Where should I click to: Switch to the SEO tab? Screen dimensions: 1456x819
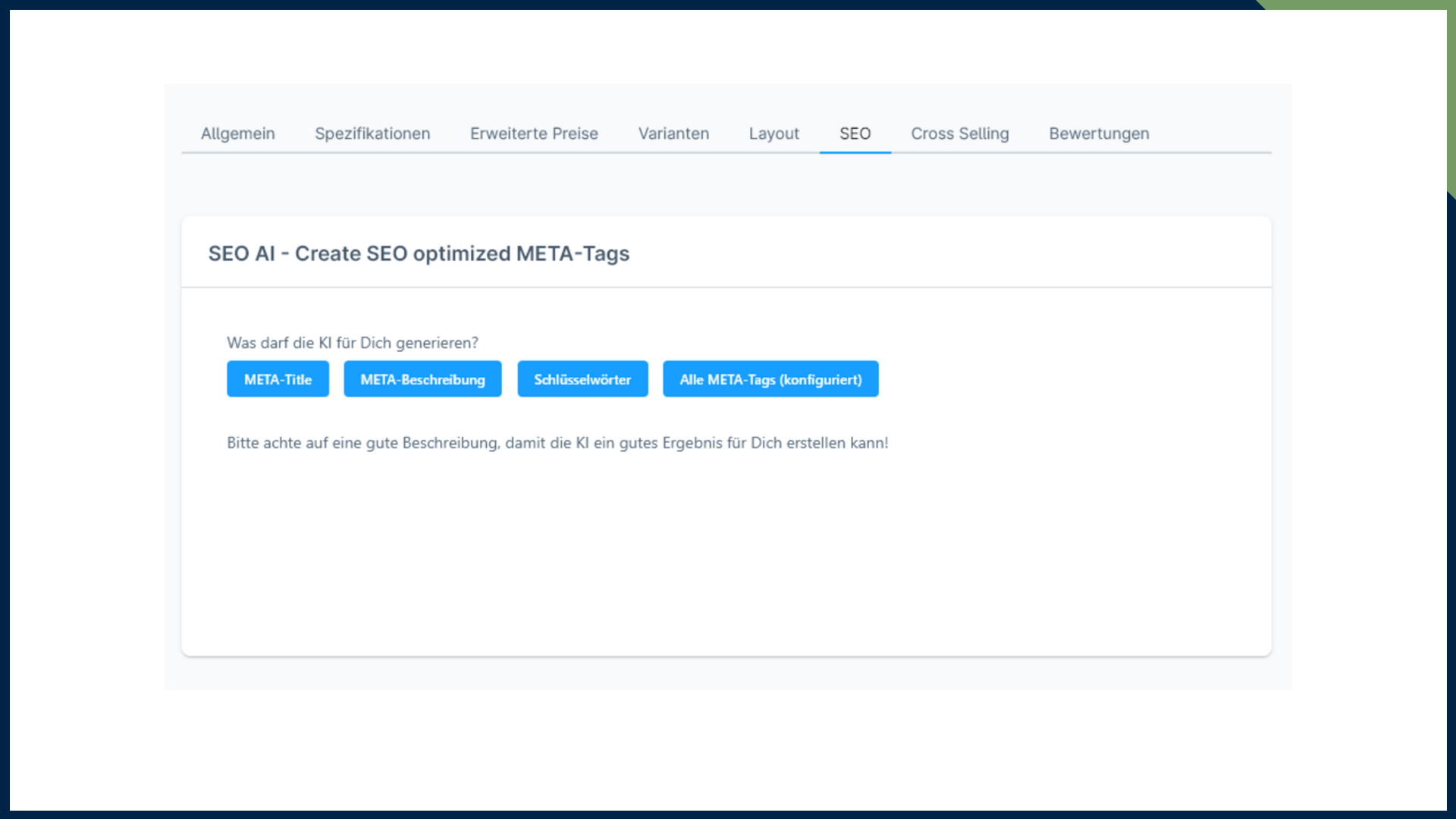(855, 133)
